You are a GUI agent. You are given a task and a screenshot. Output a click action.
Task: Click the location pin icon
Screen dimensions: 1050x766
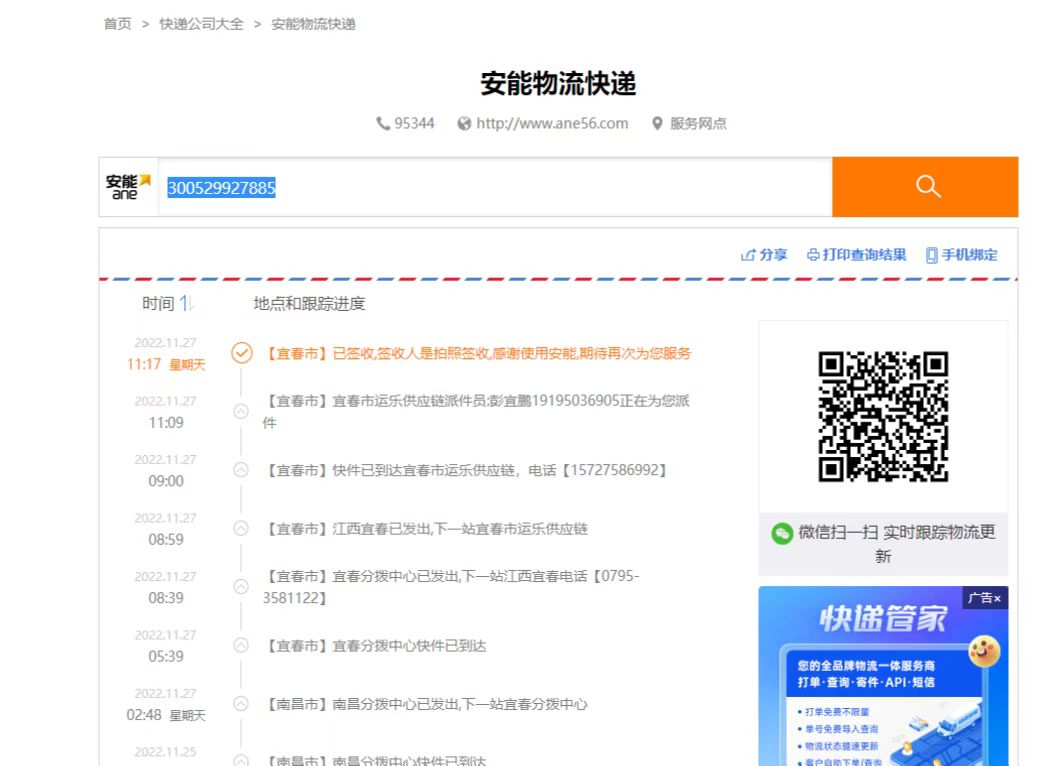click(x=658, y=124)
